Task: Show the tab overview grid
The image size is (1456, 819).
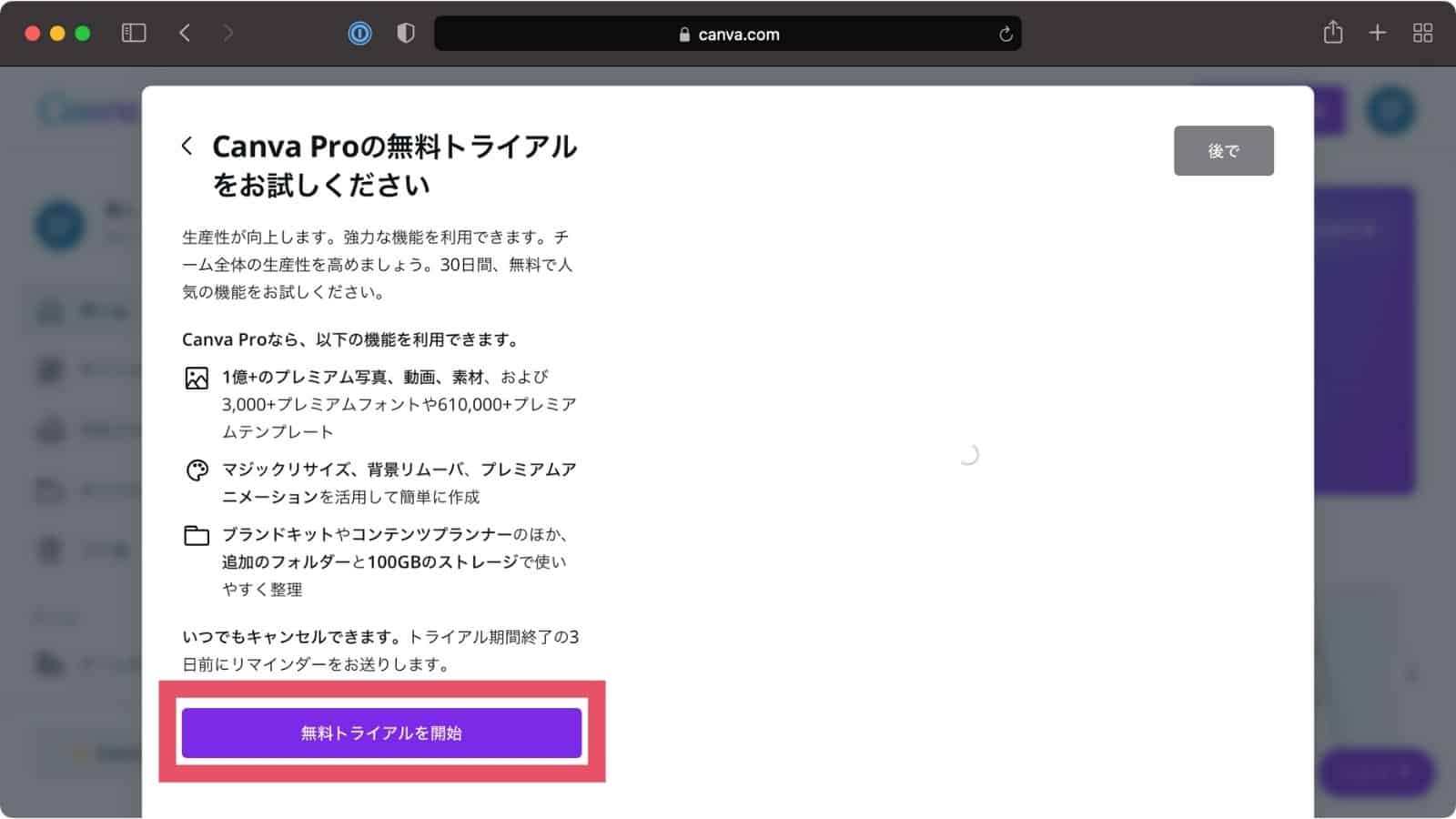Action: pos(1422,34)
